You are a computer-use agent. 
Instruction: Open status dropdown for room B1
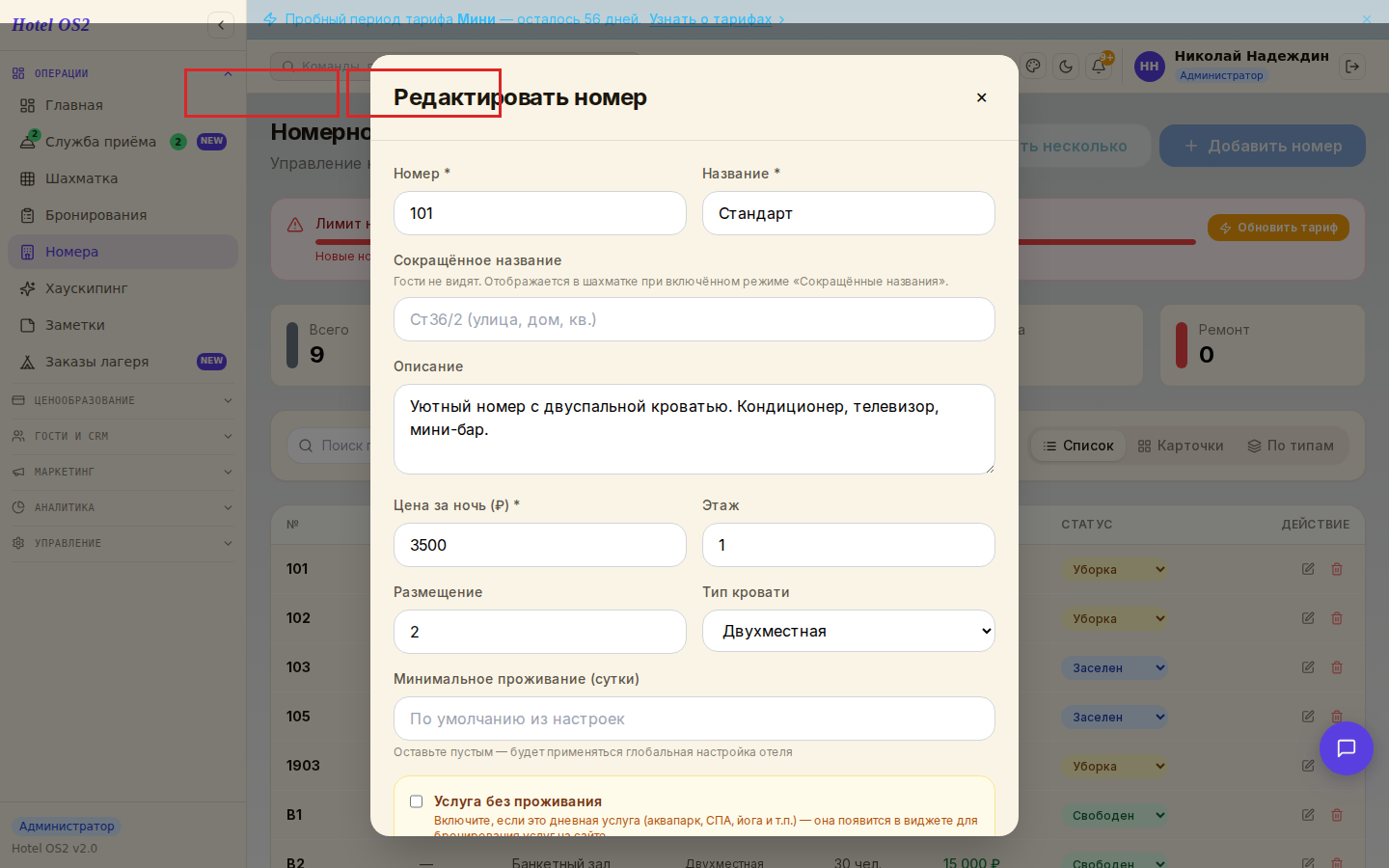click(1115, 816)
